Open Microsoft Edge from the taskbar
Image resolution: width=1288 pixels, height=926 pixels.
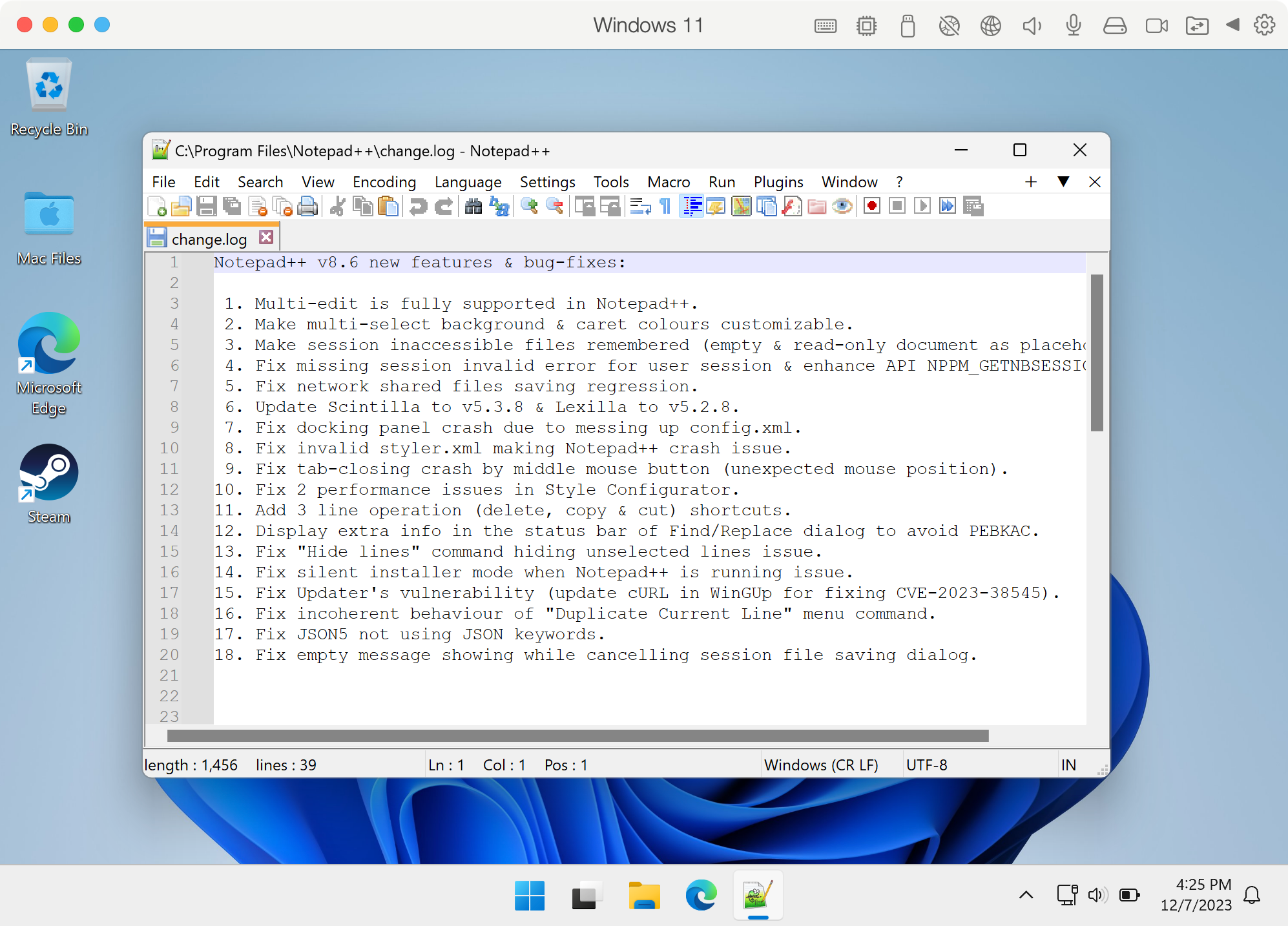click(x=701, y=896)
